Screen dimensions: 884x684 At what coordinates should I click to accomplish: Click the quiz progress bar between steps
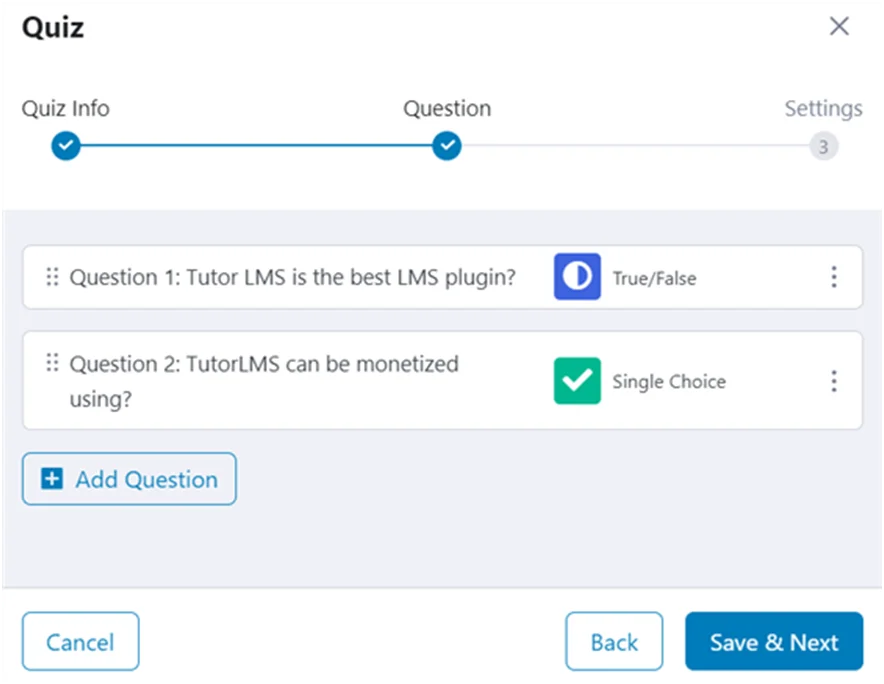tap(256, 146)
